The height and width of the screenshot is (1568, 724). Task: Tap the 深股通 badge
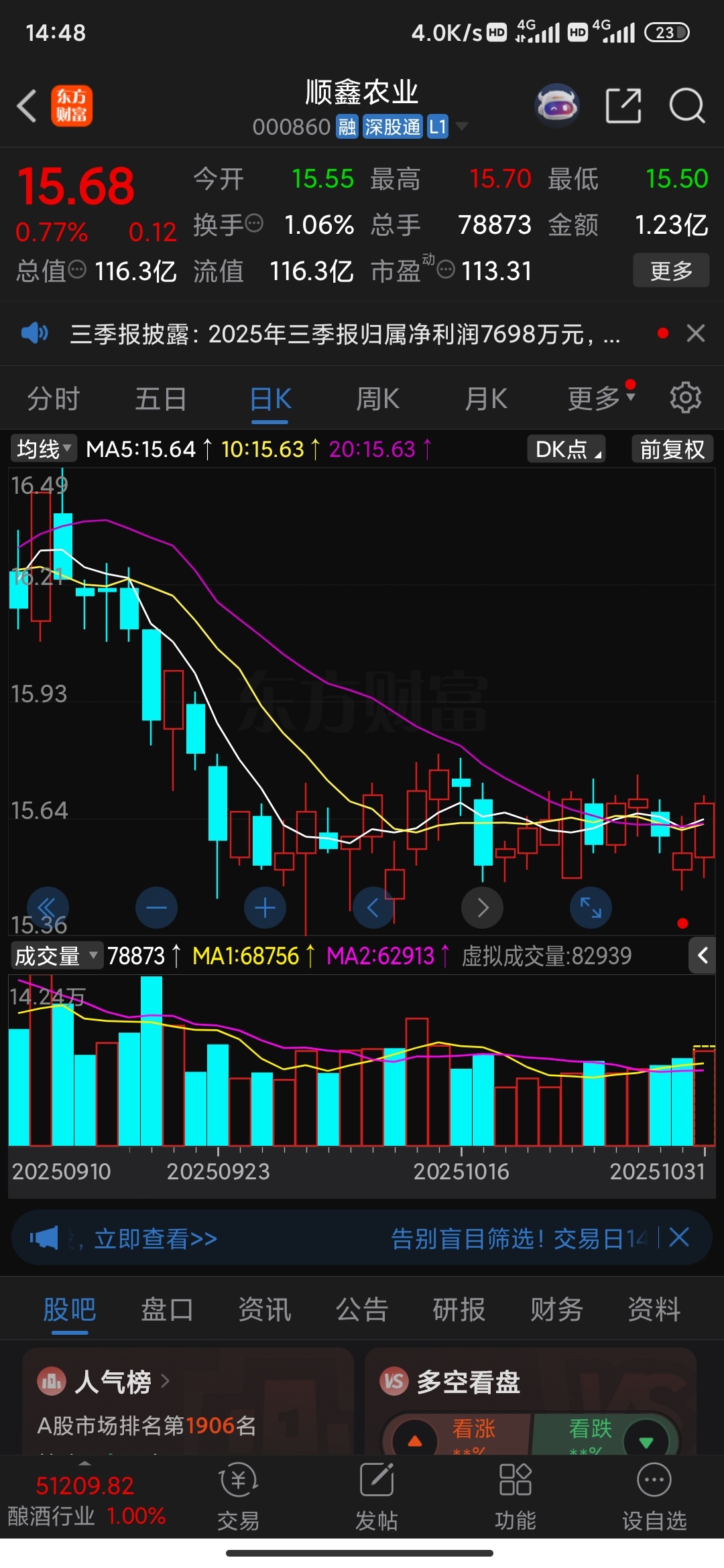[393, 127]
